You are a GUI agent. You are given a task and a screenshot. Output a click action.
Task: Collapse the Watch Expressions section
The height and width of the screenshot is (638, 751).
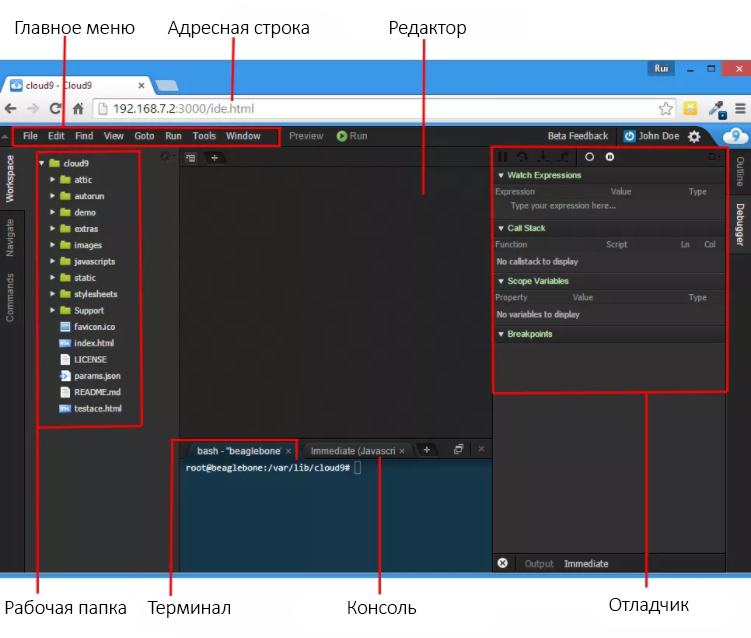(501, 176)
